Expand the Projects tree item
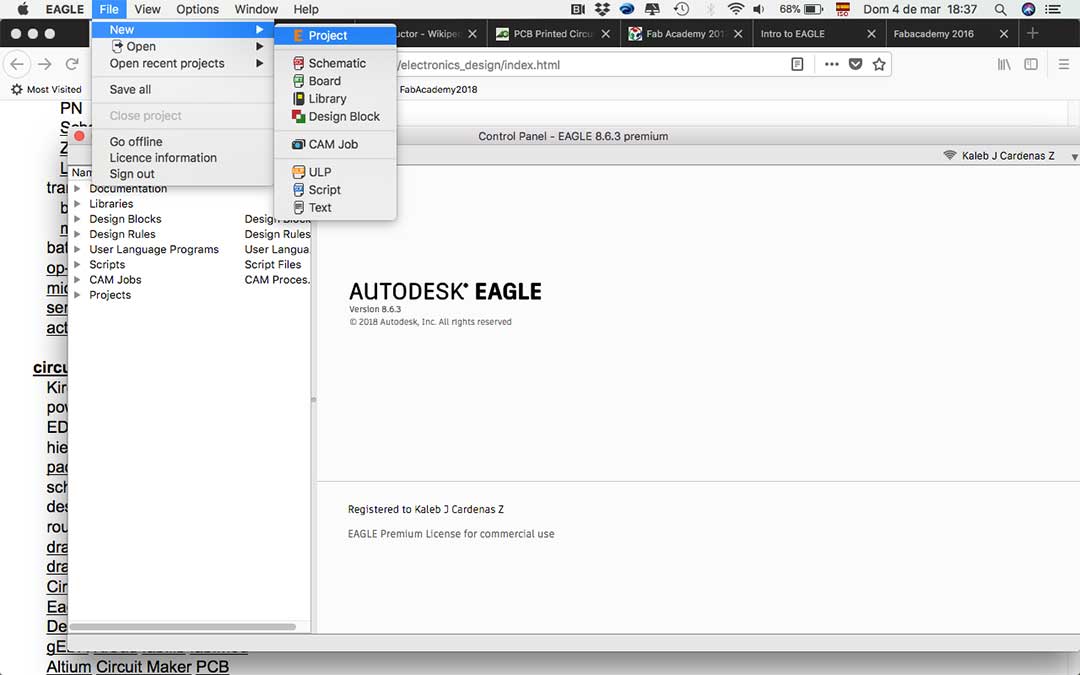 [x=77, y=295]
